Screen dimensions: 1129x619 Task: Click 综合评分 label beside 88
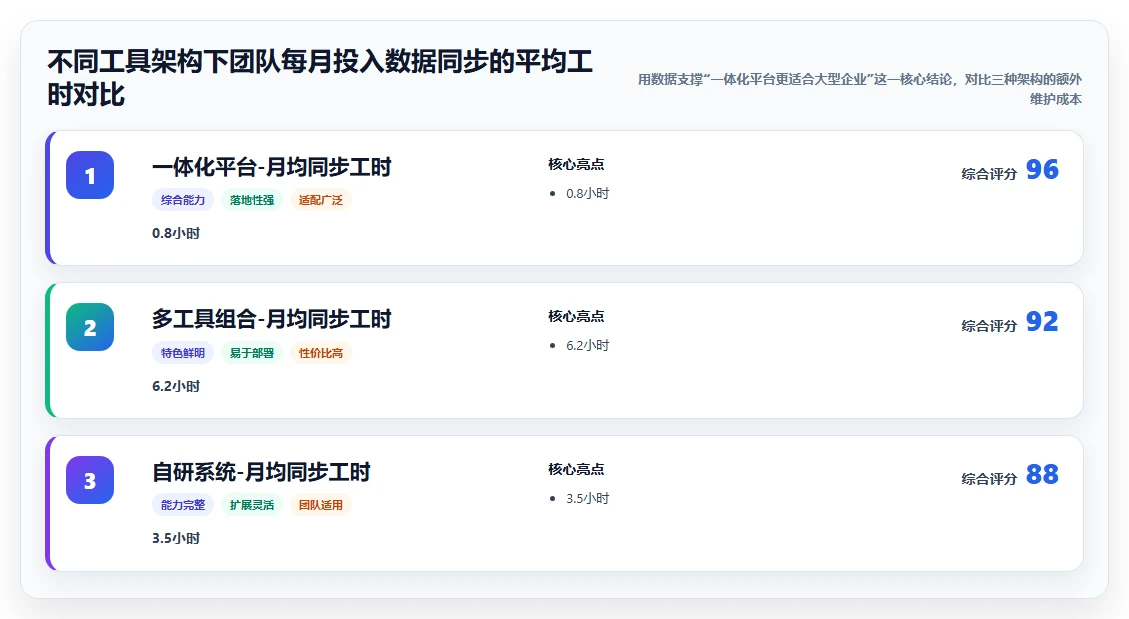point(989,479)
